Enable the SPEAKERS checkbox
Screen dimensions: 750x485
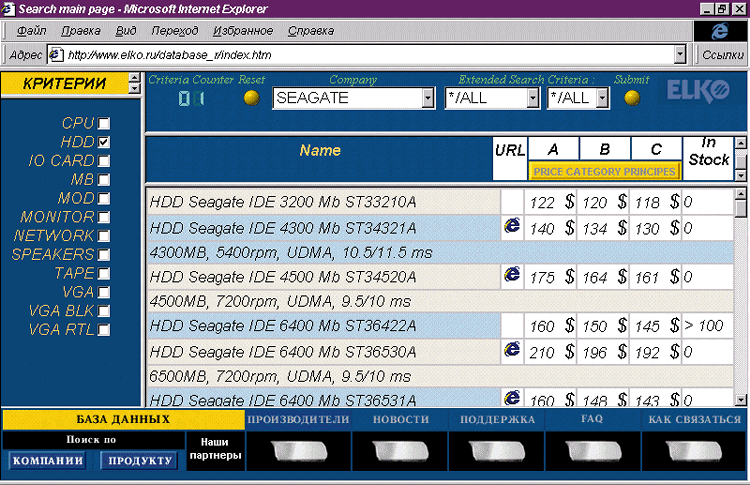(x=104, y=254)
